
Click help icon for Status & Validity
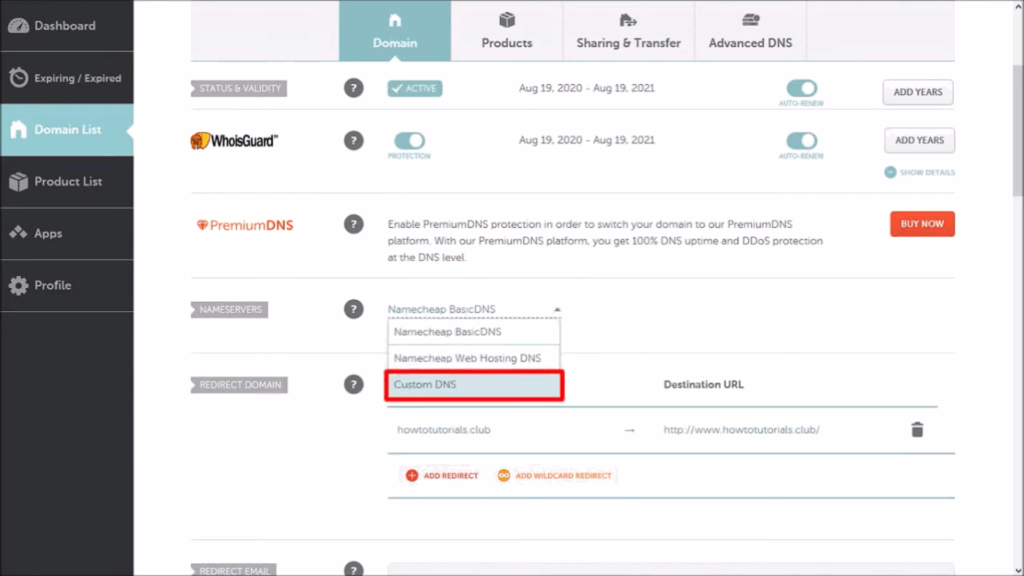pyautogui.click(x=353, y=88)
